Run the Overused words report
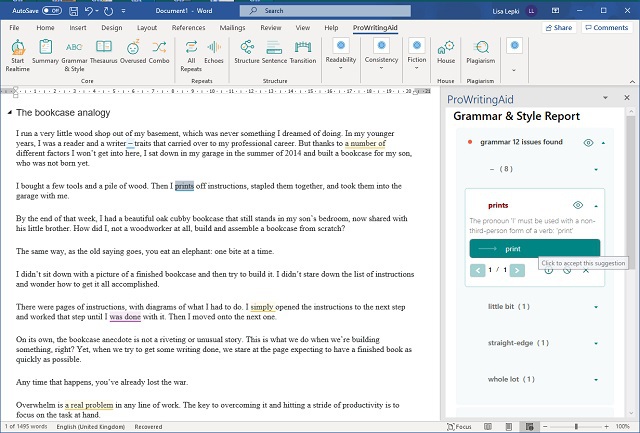This screenshot has width=640, height=433. click(133, 52)
